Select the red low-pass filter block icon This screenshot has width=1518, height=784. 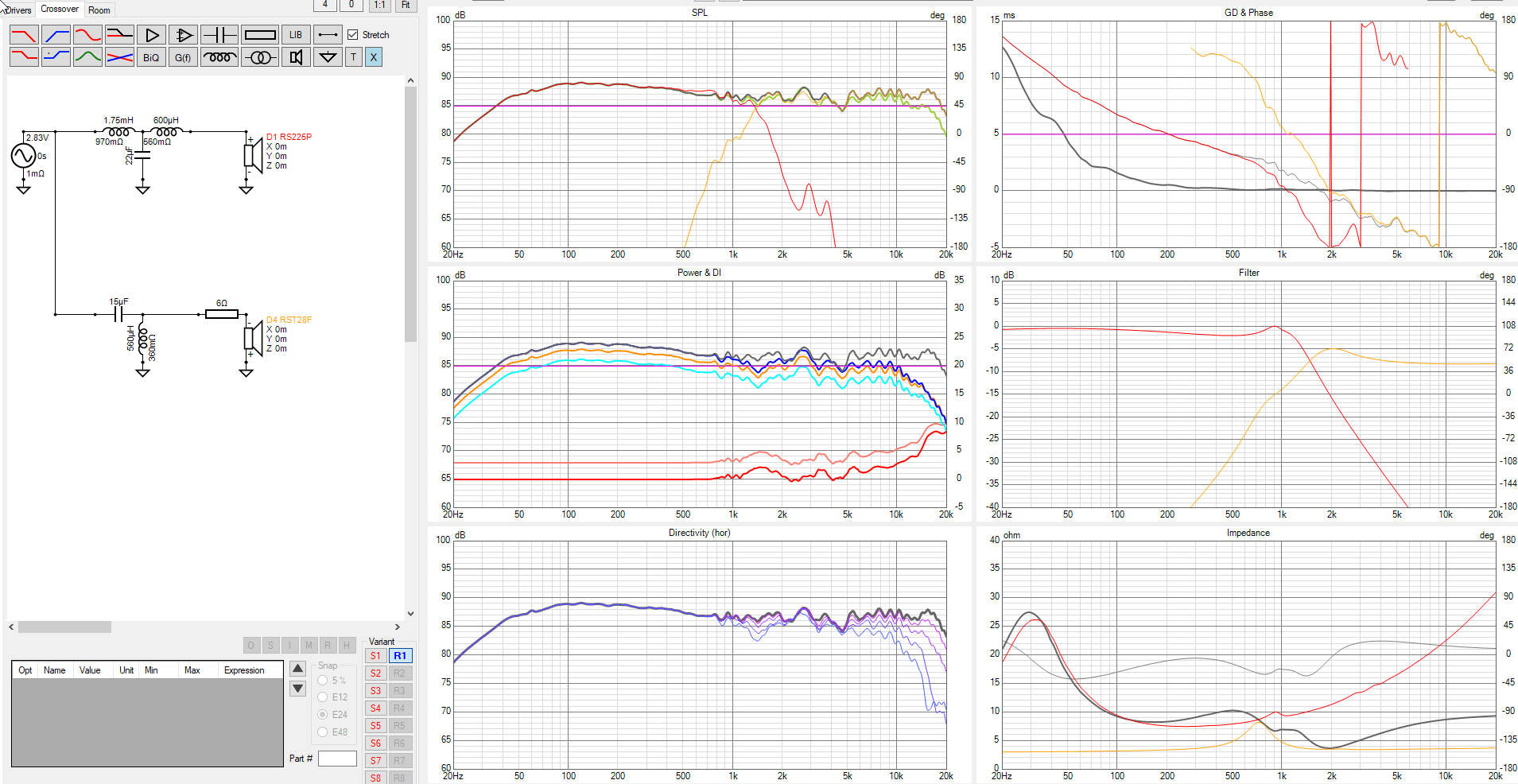coord(24,35)
